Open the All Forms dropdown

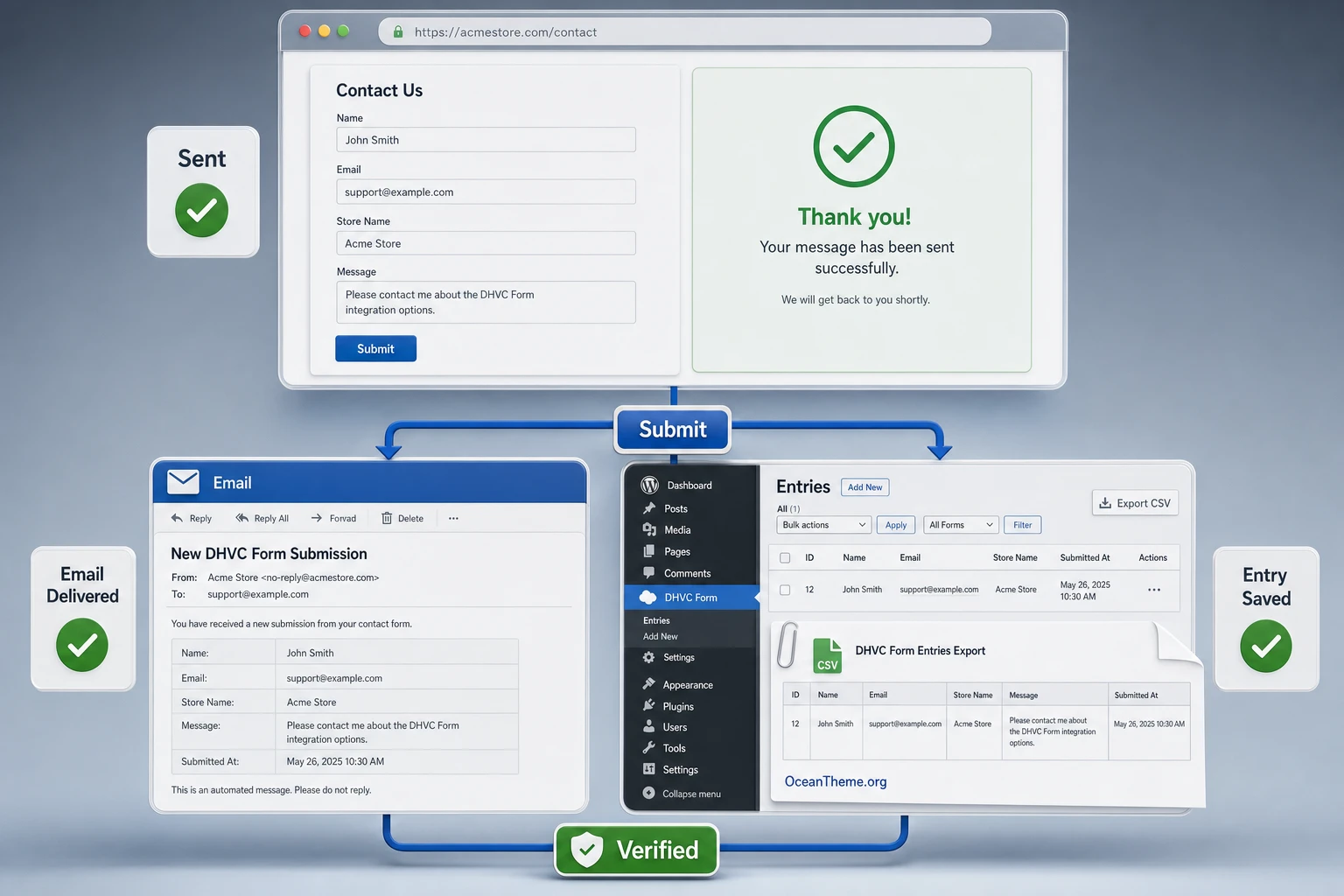click(961, 525)
